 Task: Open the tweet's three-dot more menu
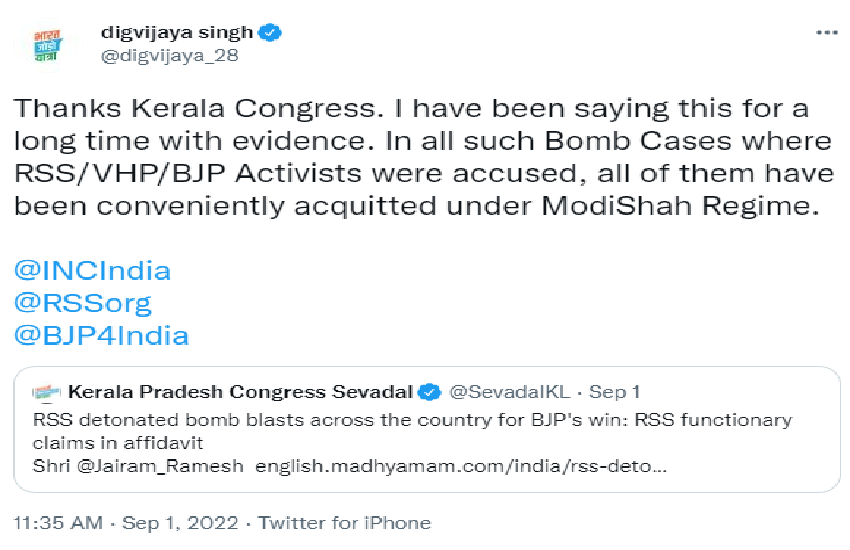click(x=826, y=33)
